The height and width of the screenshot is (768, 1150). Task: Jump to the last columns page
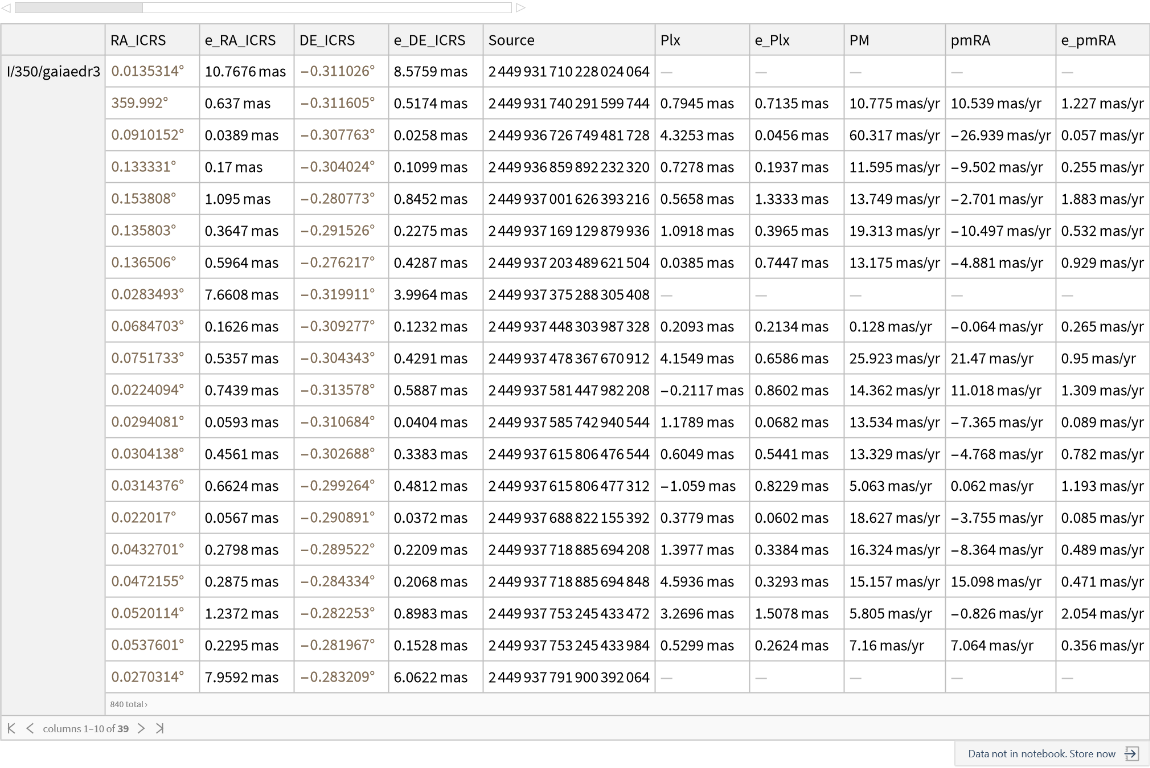tap(159, 728)
